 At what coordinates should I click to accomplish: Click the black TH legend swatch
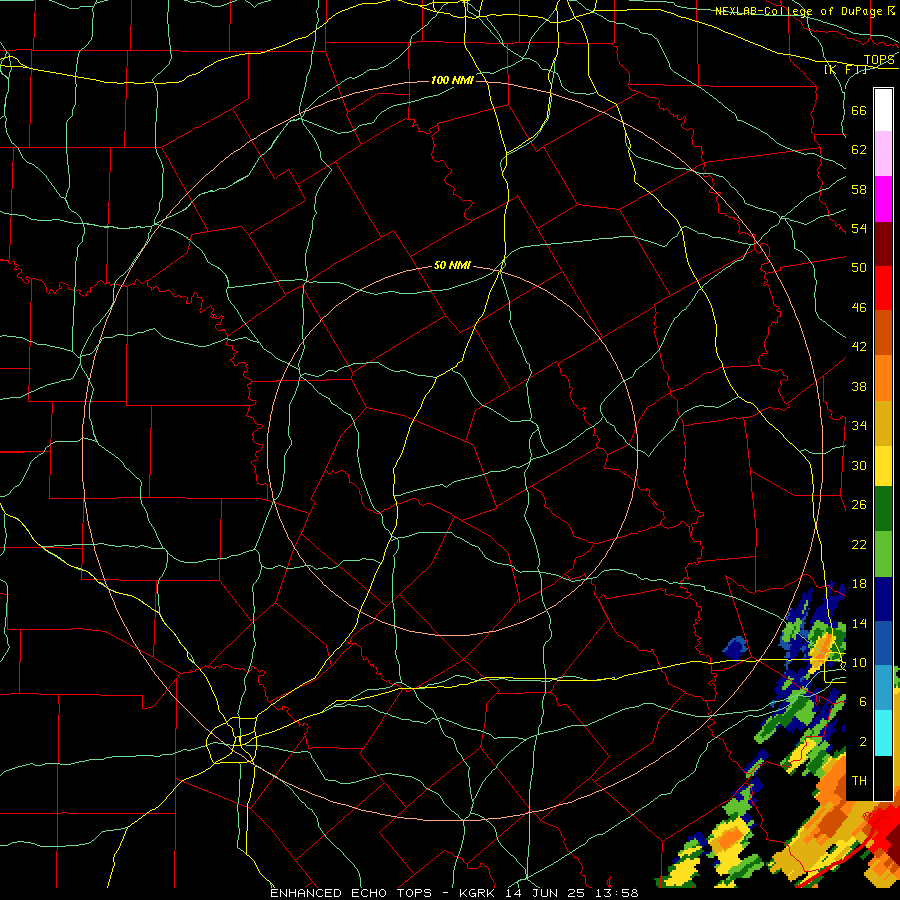(883, 778)
